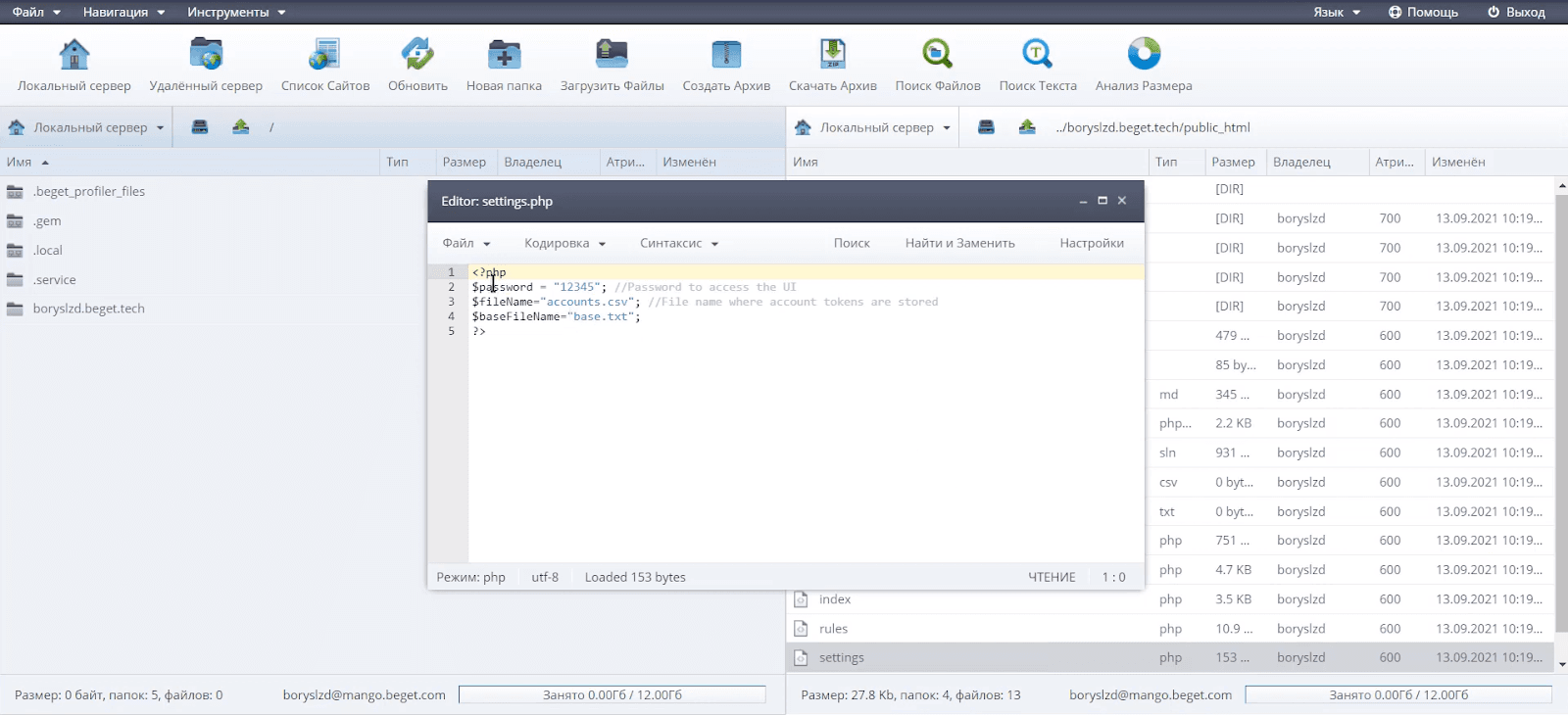Click the Выход logout button
Viewport: 1568px width, 715px height.
tap(1516, 12)
